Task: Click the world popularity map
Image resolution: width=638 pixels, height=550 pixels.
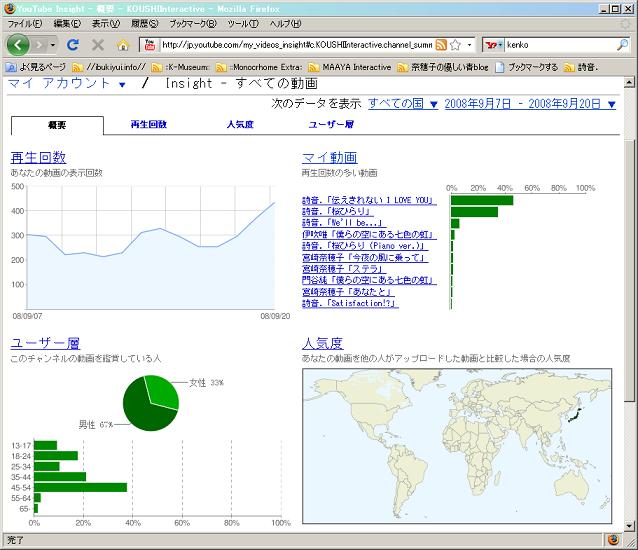Action: [457, 446]
